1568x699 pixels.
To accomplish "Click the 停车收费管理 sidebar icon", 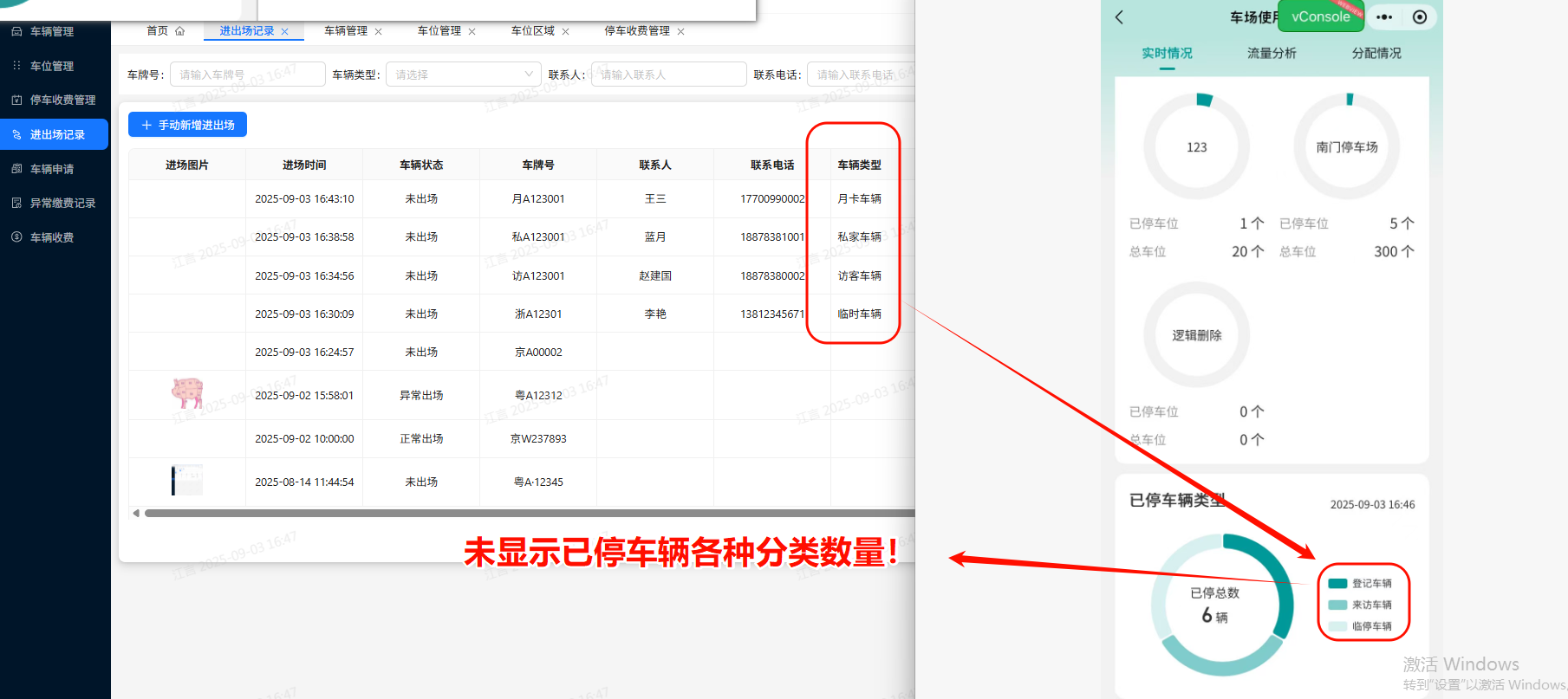I will [x=16, y=100].
